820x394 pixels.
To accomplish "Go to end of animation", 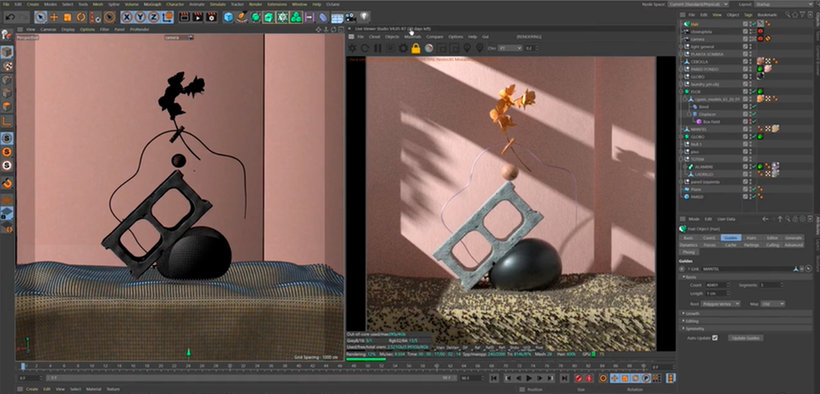I will point(564,378).
